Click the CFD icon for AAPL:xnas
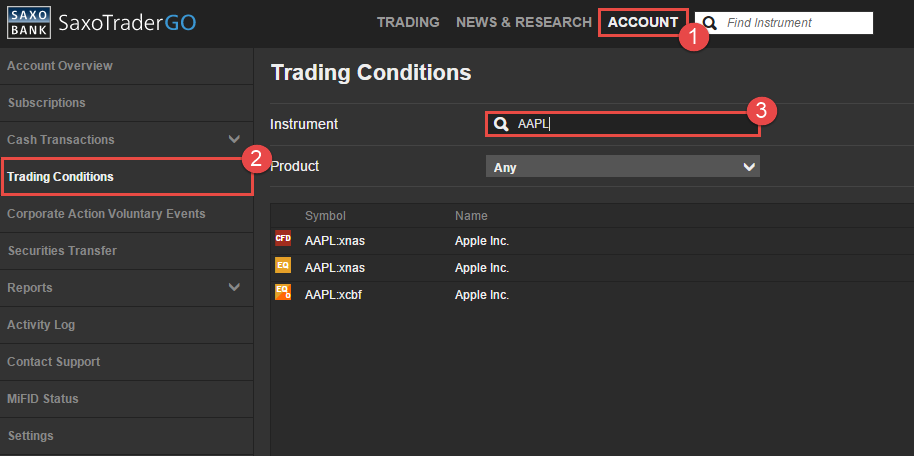The width and height of the screenshot is (914, 456). pos(283,238)
